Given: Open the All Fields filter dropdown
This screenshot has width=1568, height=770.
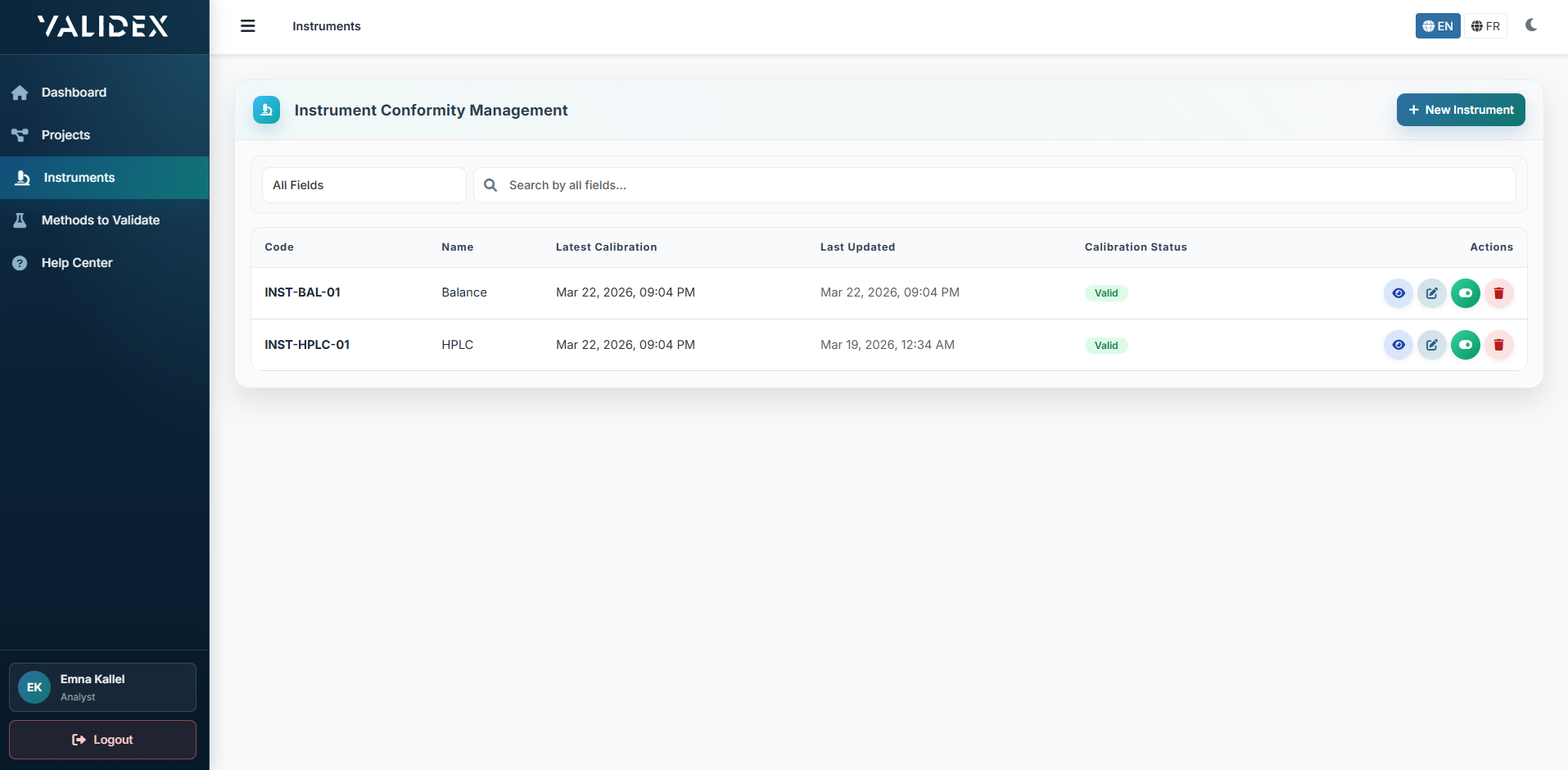Looking at the screenshot, I should (x=364, y=185).
